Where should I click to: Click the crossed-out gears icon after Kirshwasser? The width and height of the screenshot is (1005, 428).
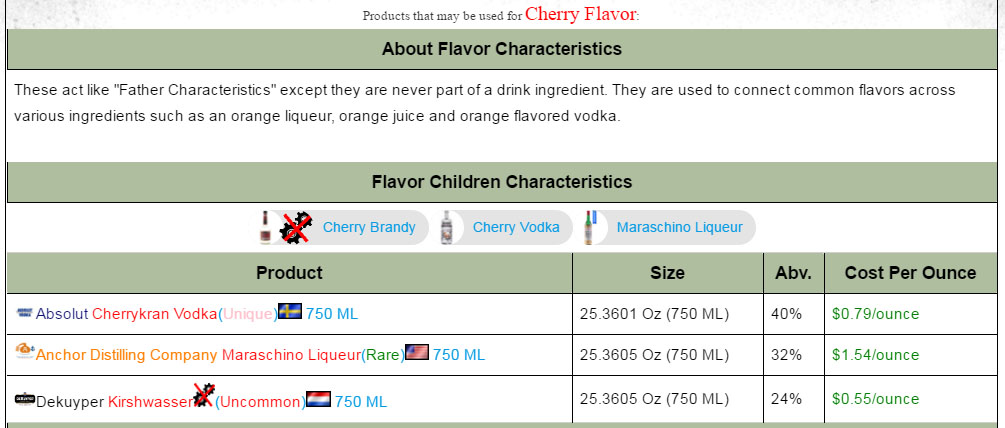[x=203, y=396]
